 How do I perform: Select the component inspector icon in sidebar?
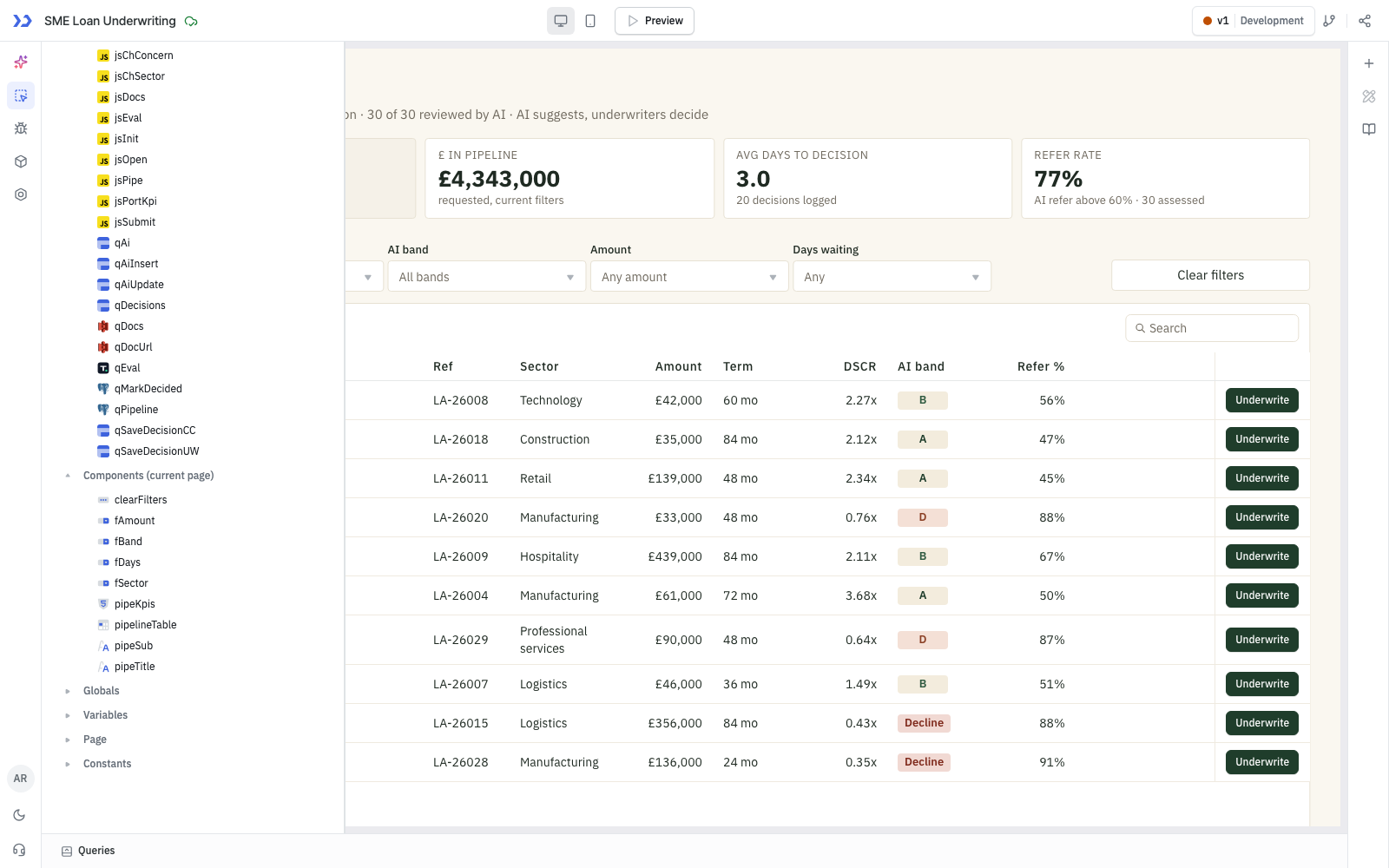[21, 95]
